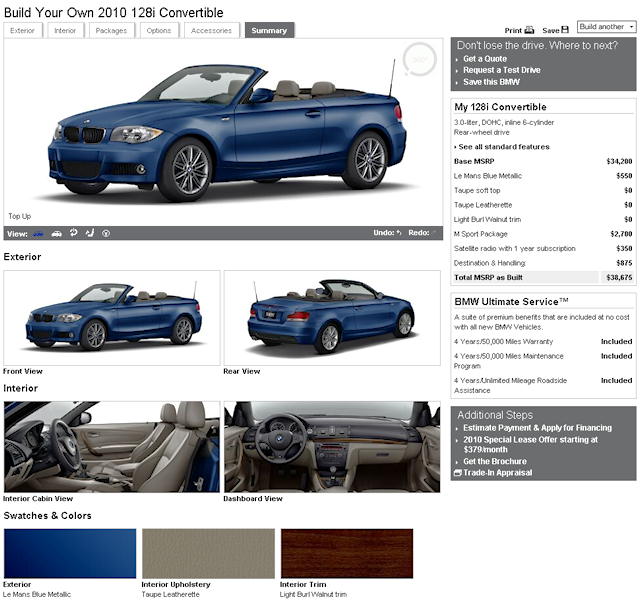
Task: Click the 360 degree rotate circle icon
Action: pos(419,60)
